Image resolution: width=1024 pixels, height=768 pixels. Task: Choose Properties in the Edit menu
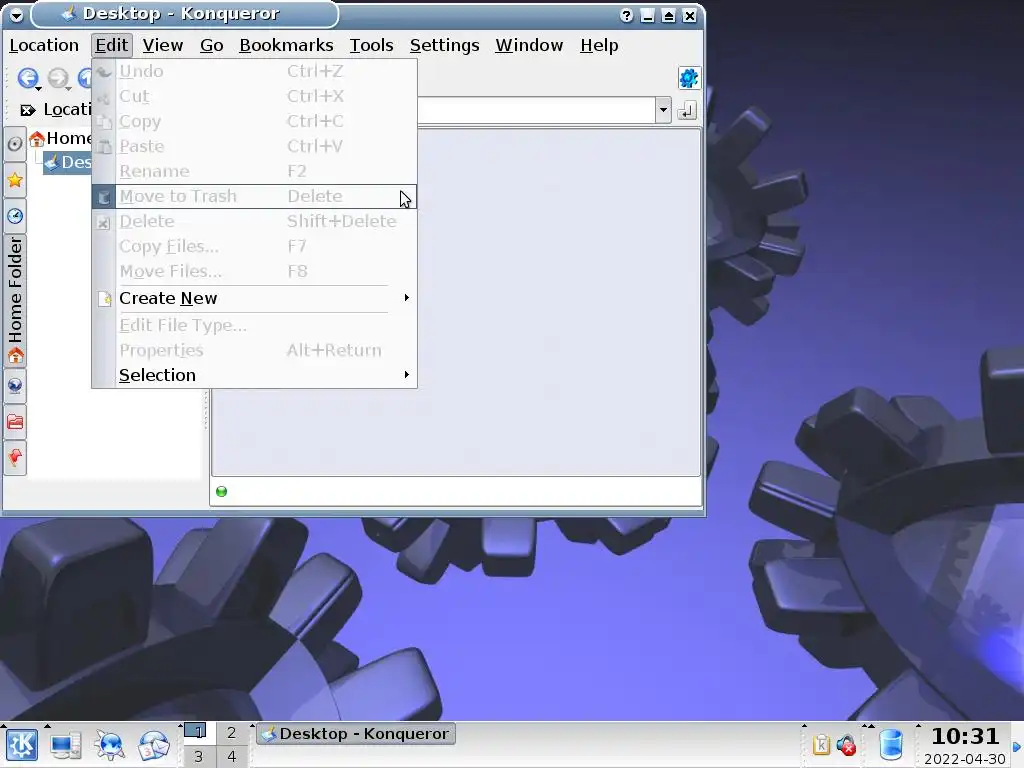pos(254,350)
